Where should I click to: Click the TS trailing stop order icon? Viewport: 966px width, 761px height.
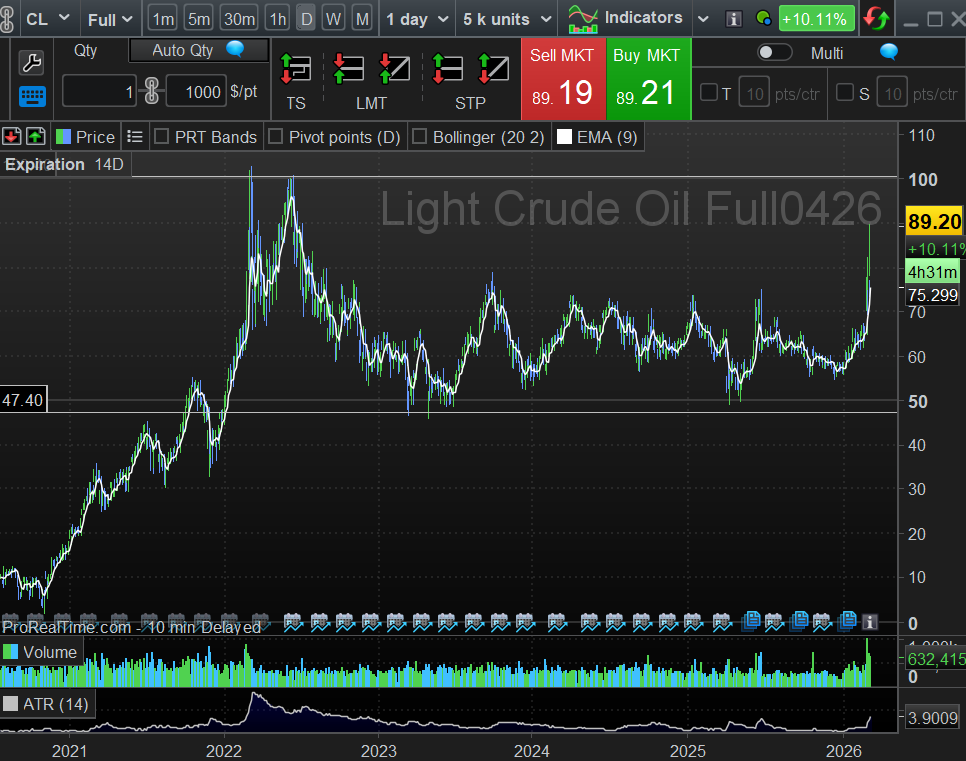tap(295, 68)
